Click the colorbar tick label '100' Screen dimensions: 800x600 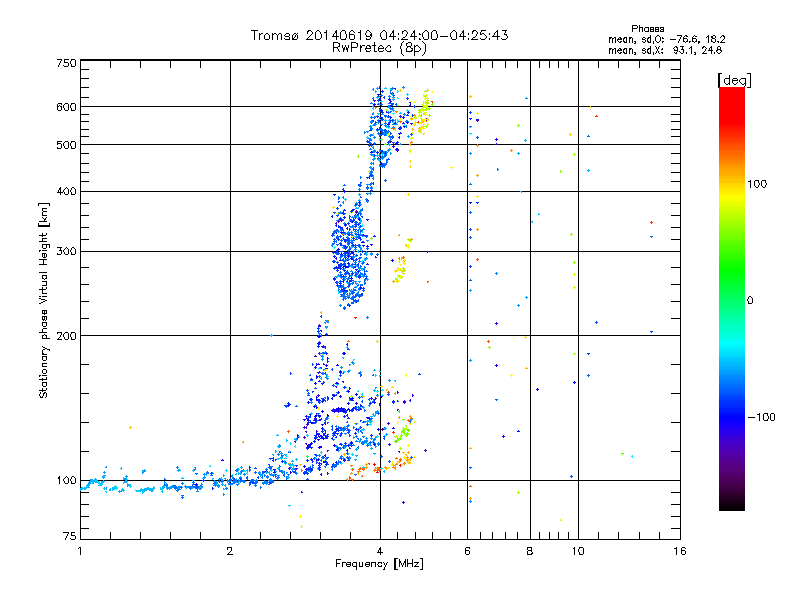pyautogui.click(x=757, y=184)
